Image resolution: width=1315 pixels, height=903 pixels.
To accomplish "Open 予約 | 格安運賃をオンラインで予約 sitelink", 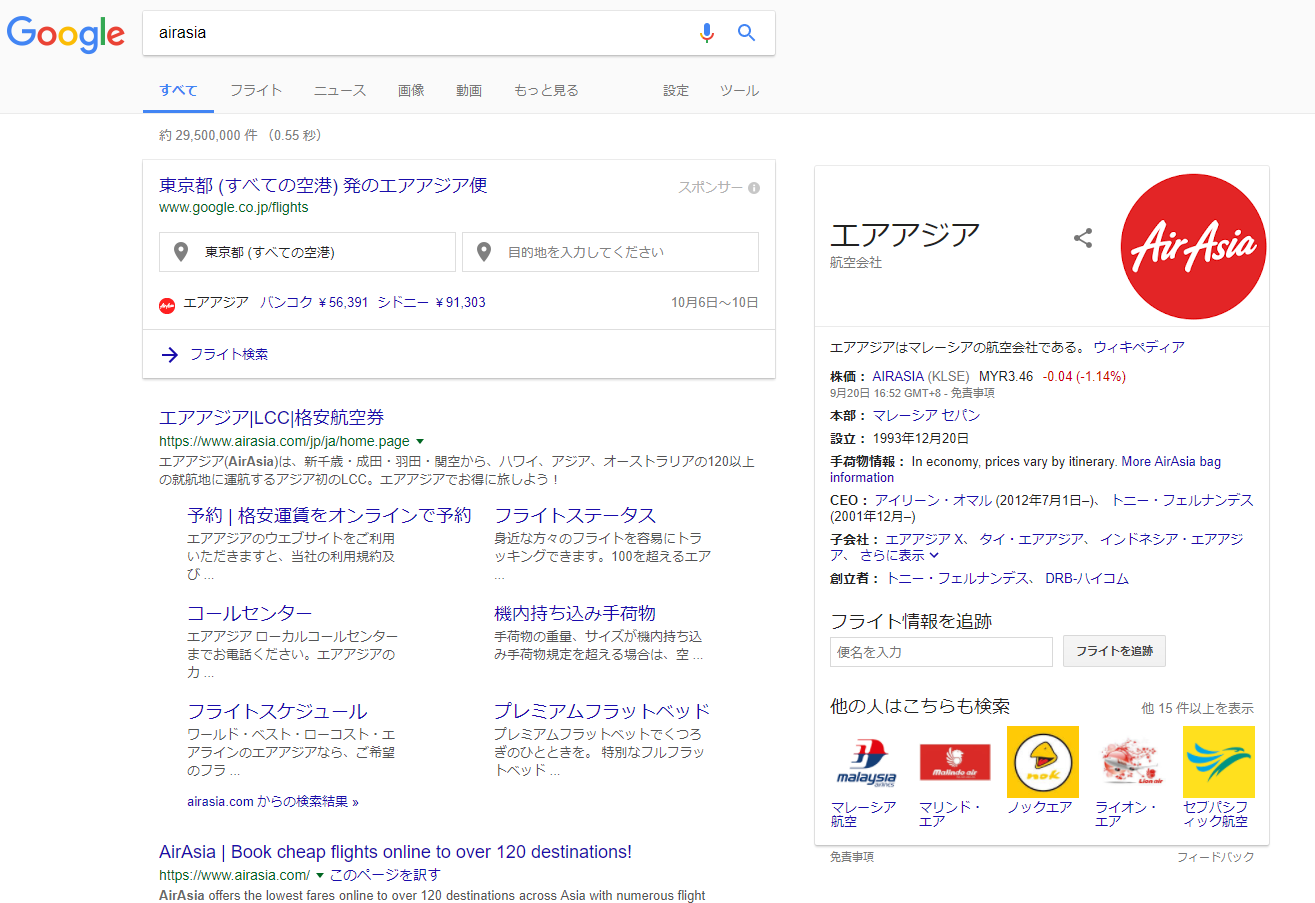I will (329, 516).
